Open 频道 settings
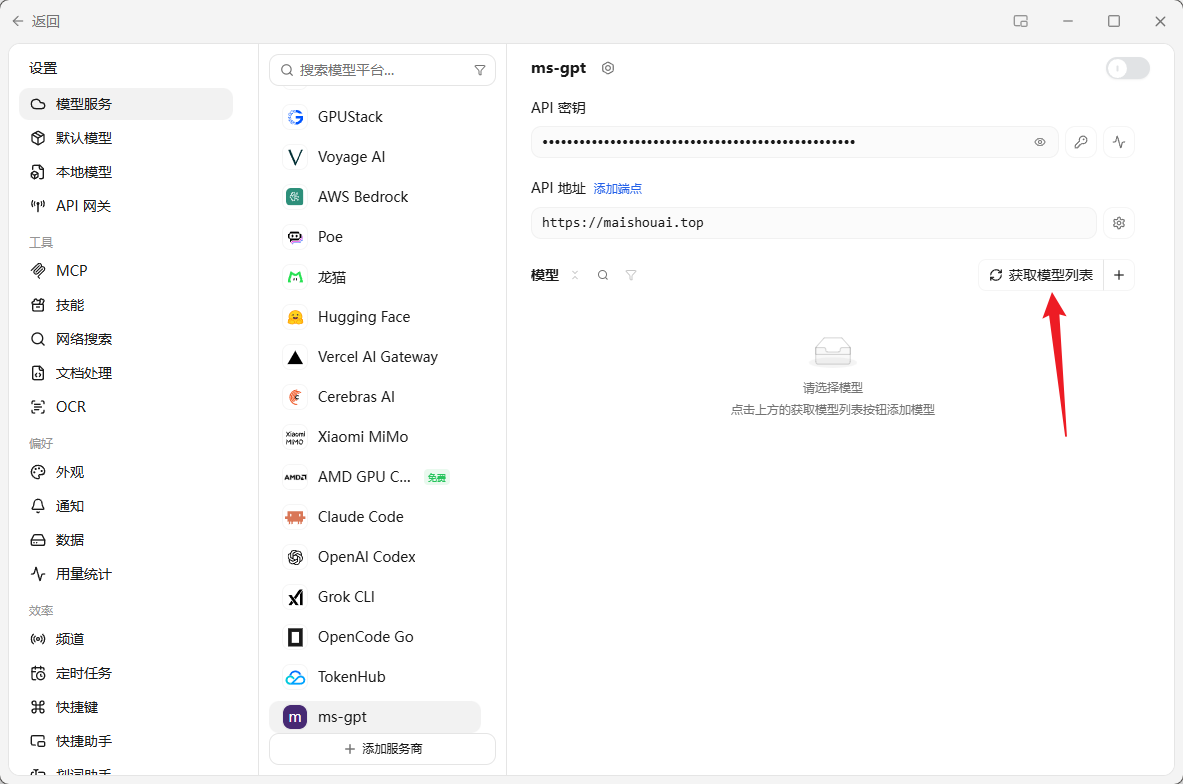This screenshot has height=784, width=1183. [x=126, y=639]
